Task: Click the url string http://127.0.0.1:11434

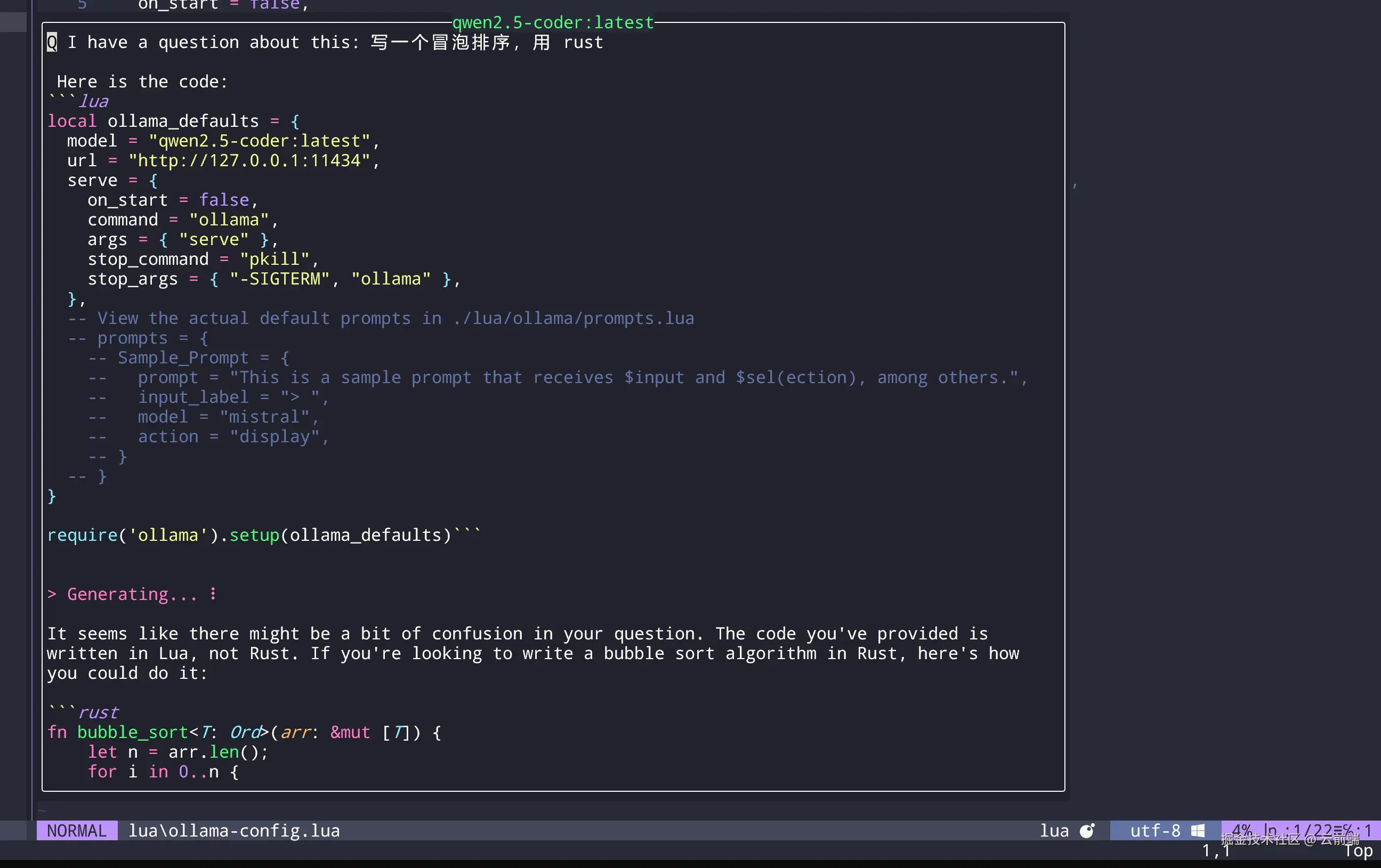Action: pos(249,160)
